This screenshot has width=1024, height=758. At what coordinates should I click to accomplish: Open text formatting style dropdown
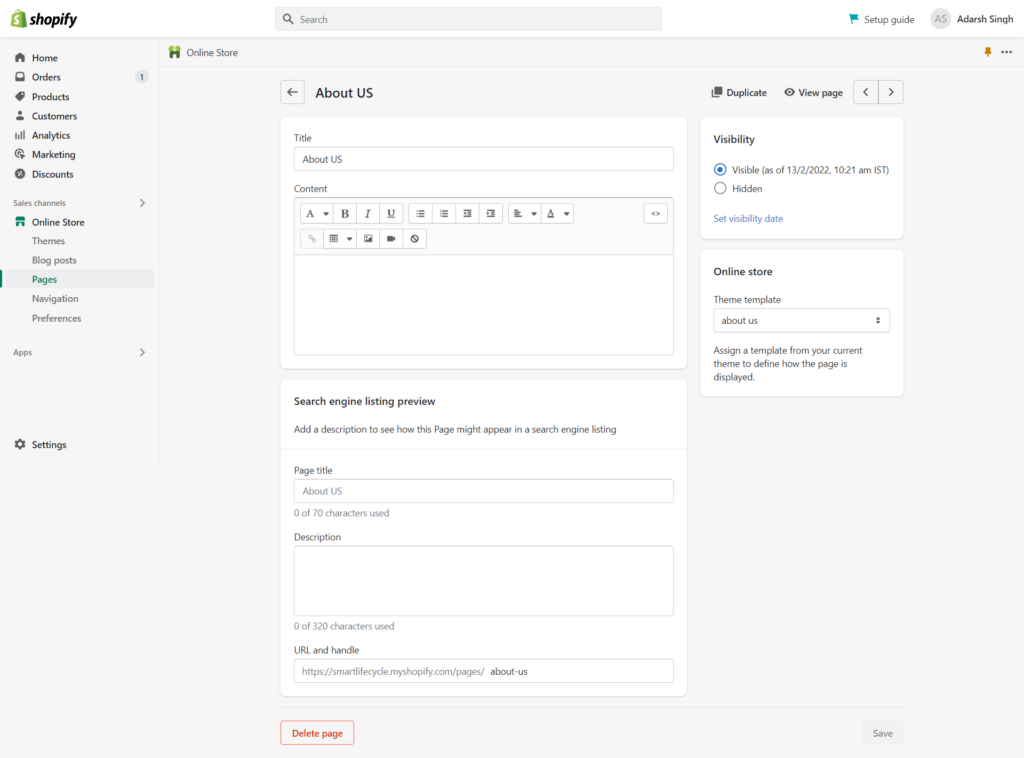tap(317, 213)
